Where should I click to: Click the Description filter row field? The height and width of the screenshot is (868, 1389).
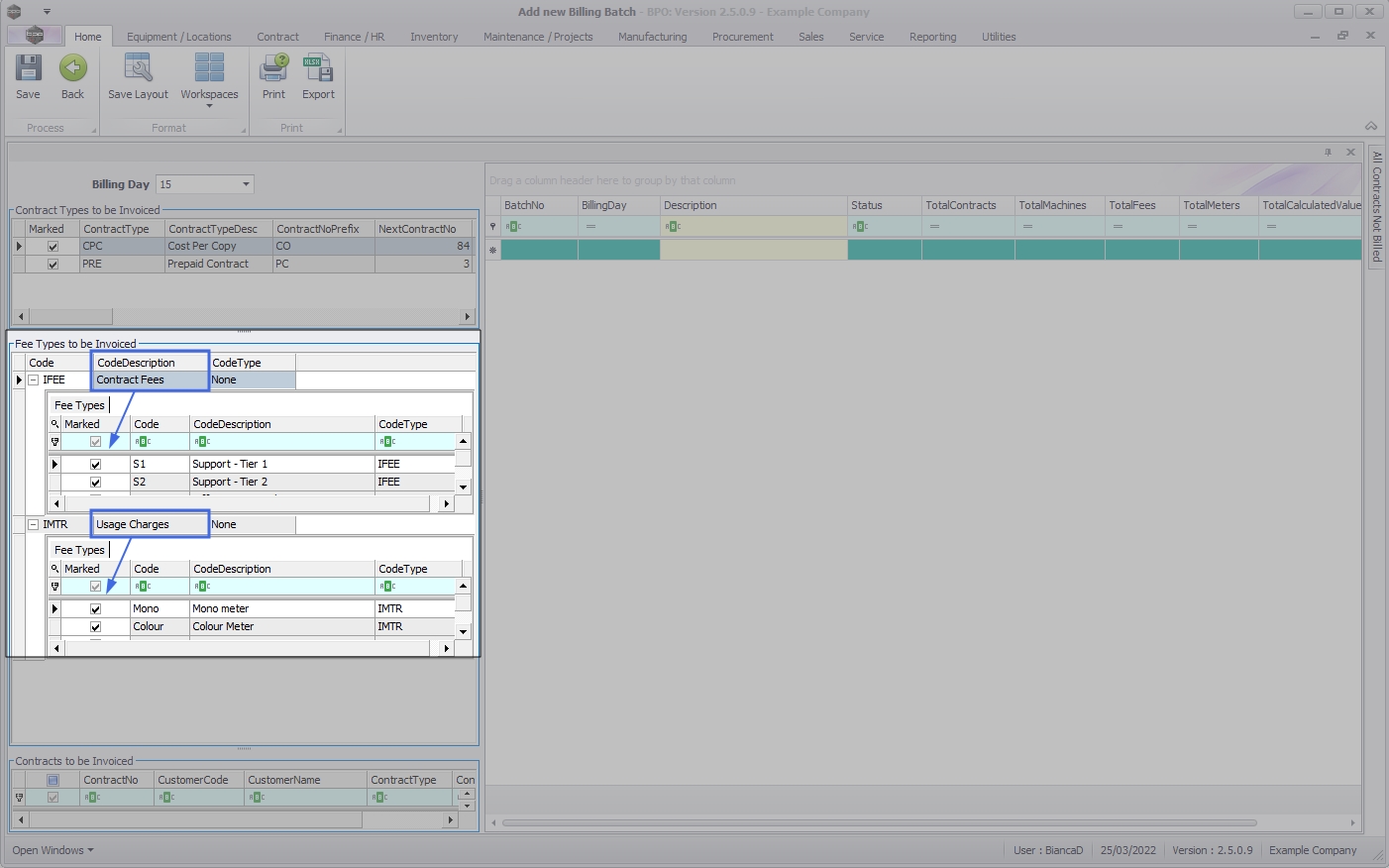(753, 227)
